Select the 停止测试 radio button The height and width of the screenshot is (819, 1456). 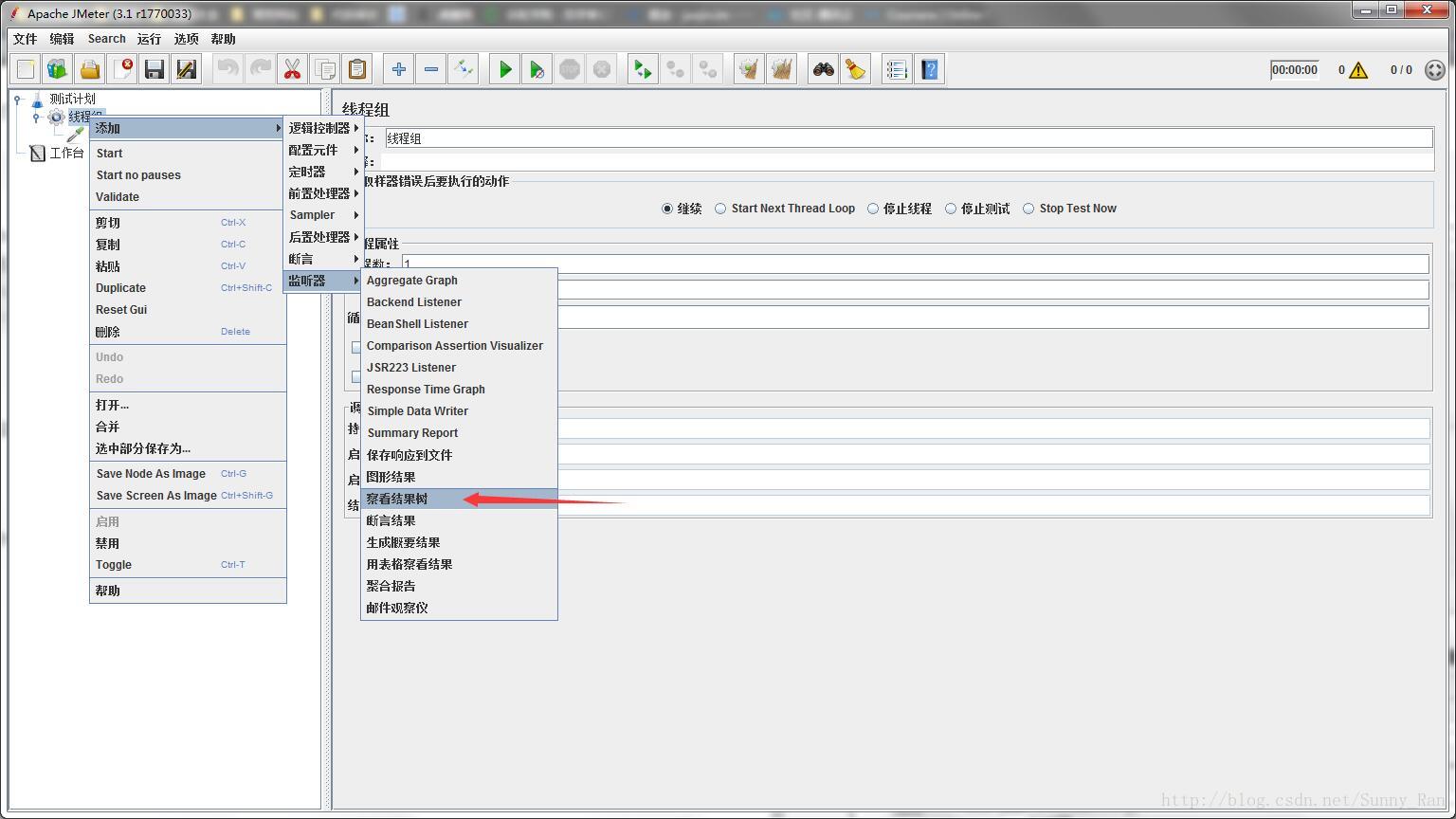[951, 209]
